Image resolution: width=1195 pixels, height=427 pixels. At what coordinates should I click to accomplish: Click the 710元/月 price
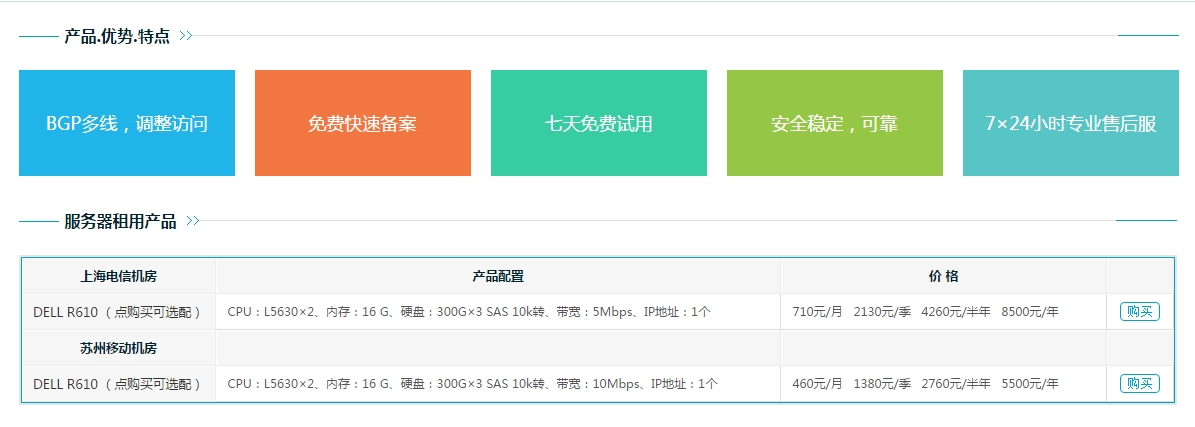tap(817, 312)
